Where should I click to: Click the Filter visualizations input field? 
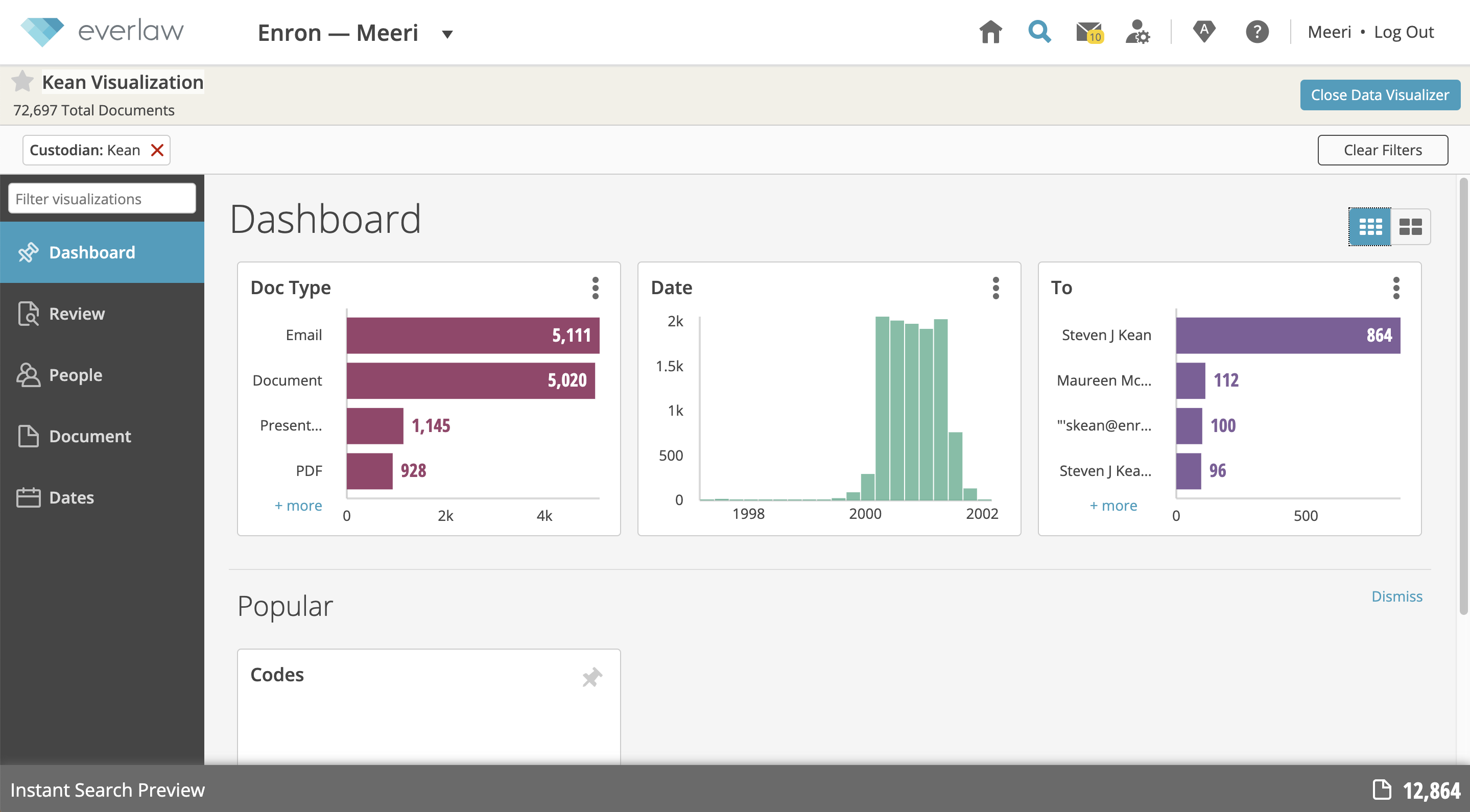click(102, 199)
